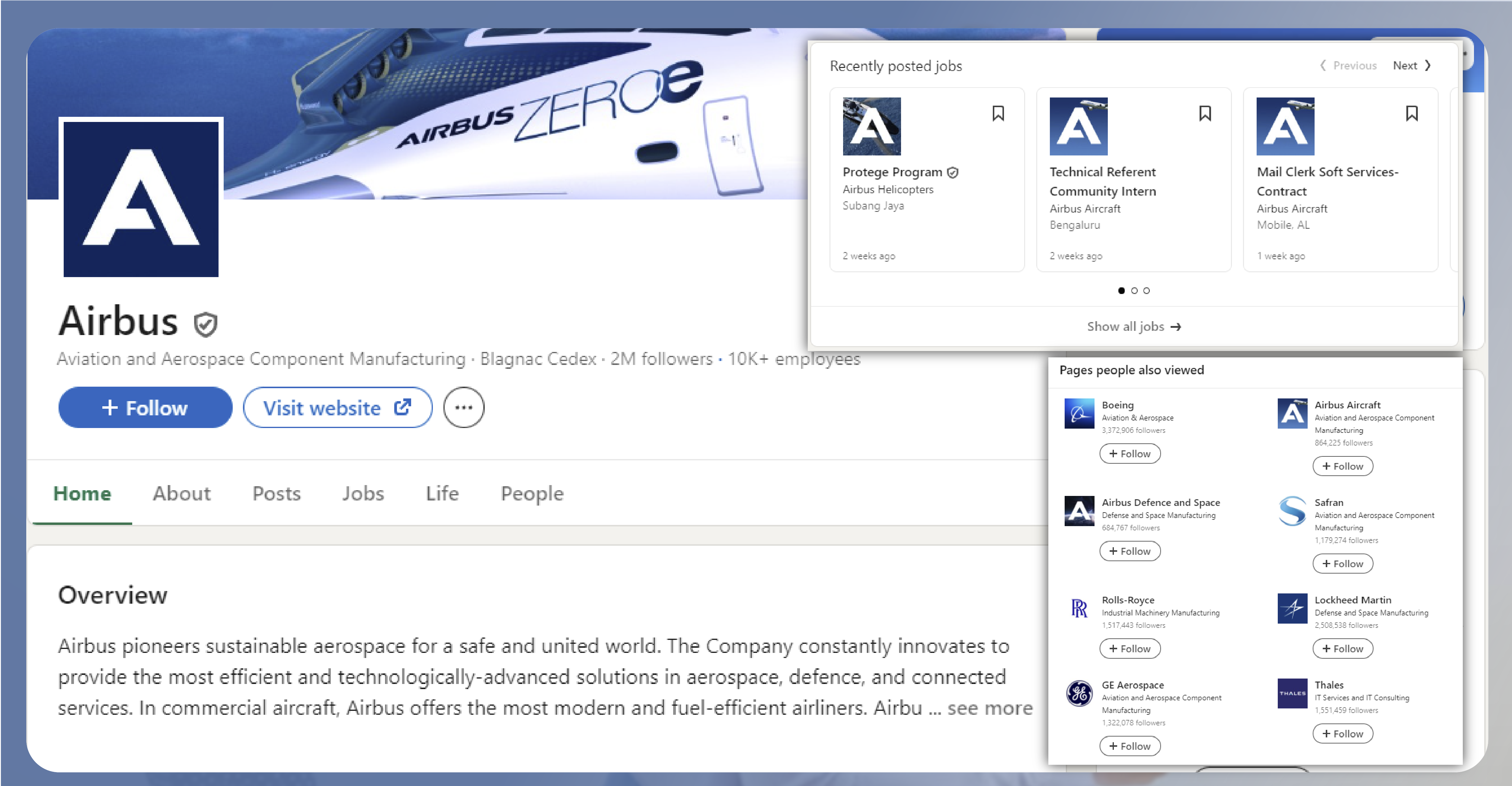Save the Technical Referent Community Intern job
The image size is (1512, 786).
tap(1204, 113)
